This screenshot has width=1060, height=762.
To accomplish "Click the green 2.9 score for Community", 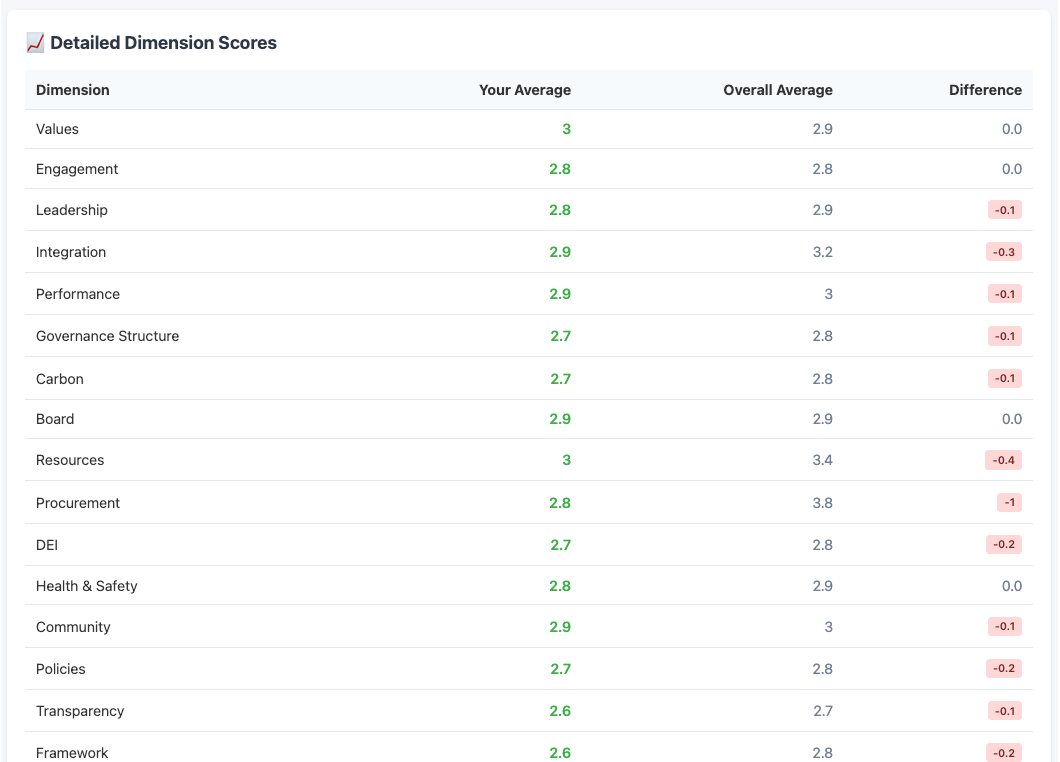I will click(x=560, y=627).
